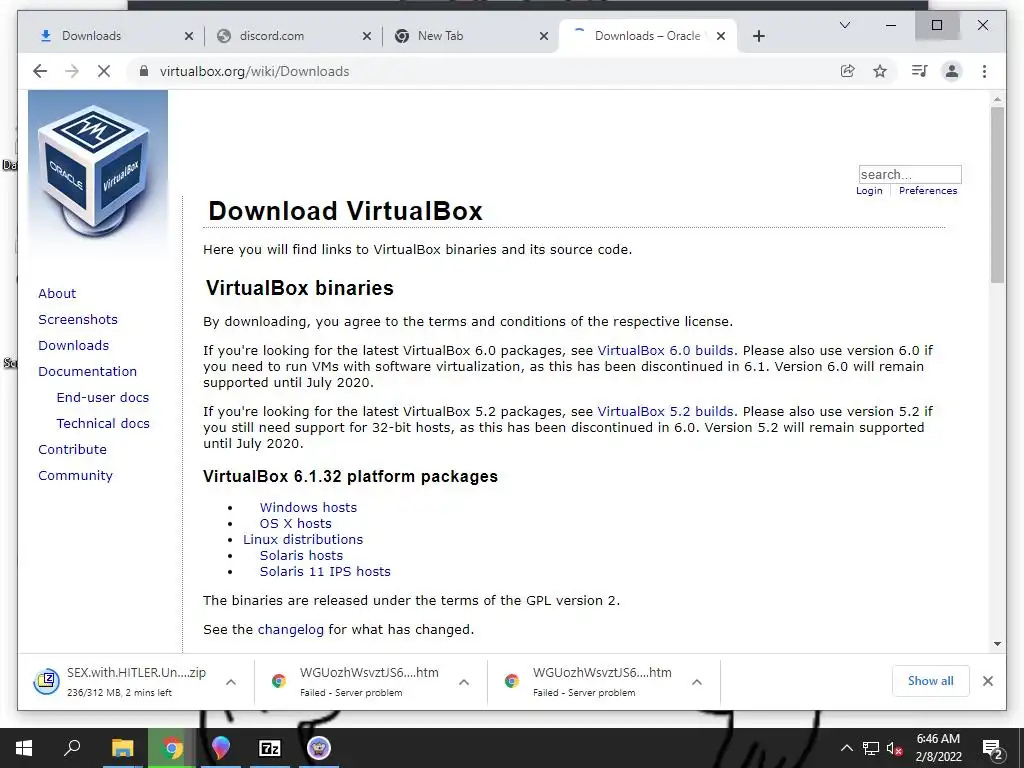Open the Windows Start menu
Viewport: 1024px width, 768px height.
point(24,748)
